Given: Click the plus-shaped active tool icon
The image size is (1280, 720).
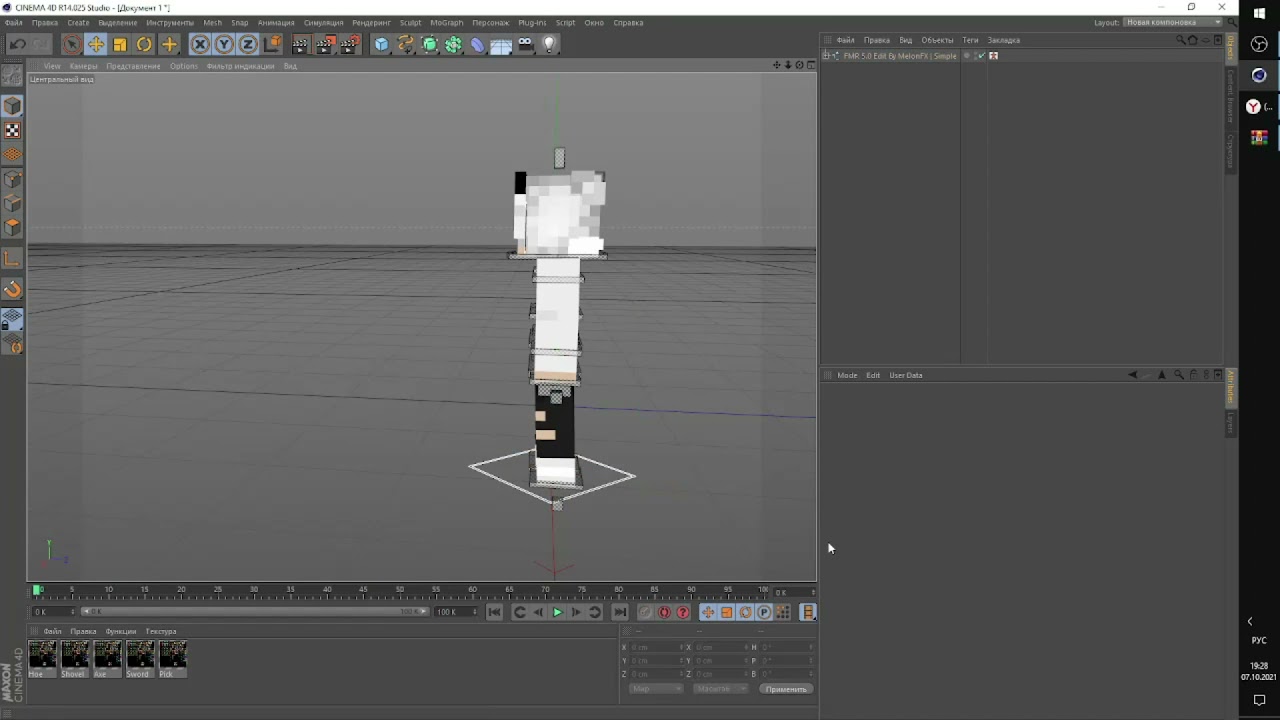Looking at the screenshot, I should point(169,44).
